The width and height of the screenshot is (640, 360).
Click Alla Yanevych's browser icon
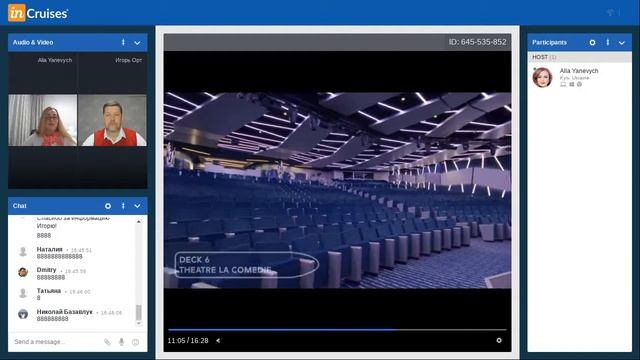579,84
